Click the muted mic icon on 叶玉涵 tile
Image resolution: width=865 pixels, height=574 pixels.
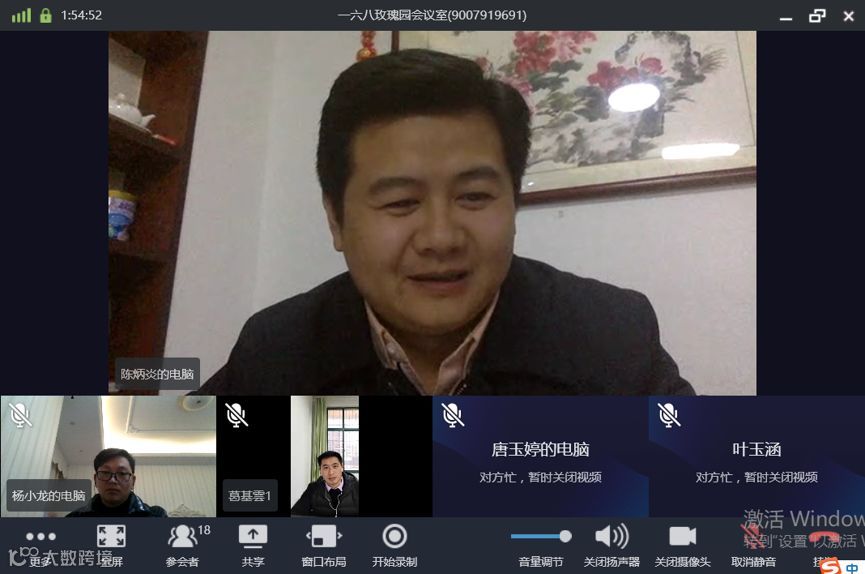click(669, 415)
